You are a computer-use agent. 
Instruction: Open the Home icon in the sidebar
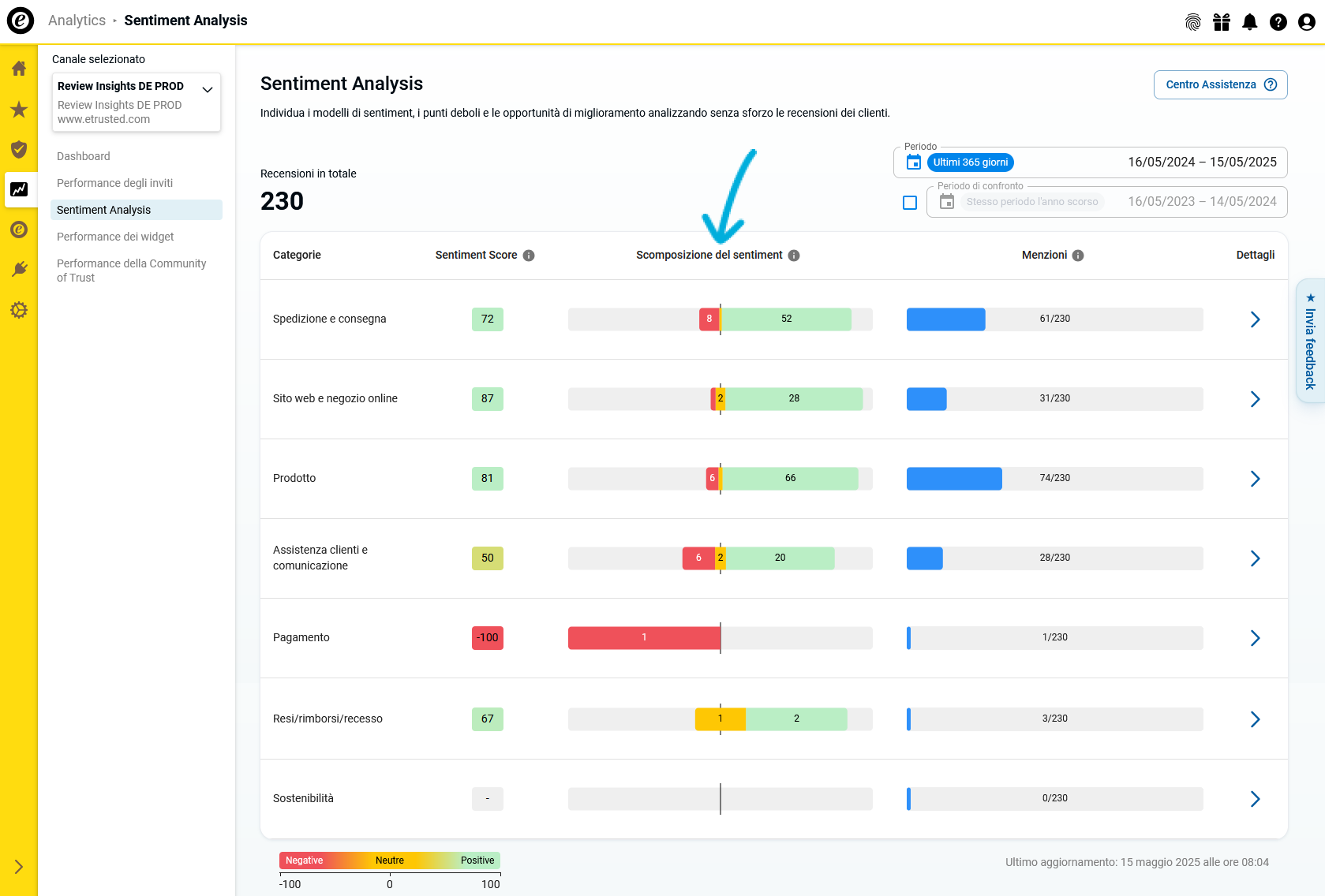(18, 69)
